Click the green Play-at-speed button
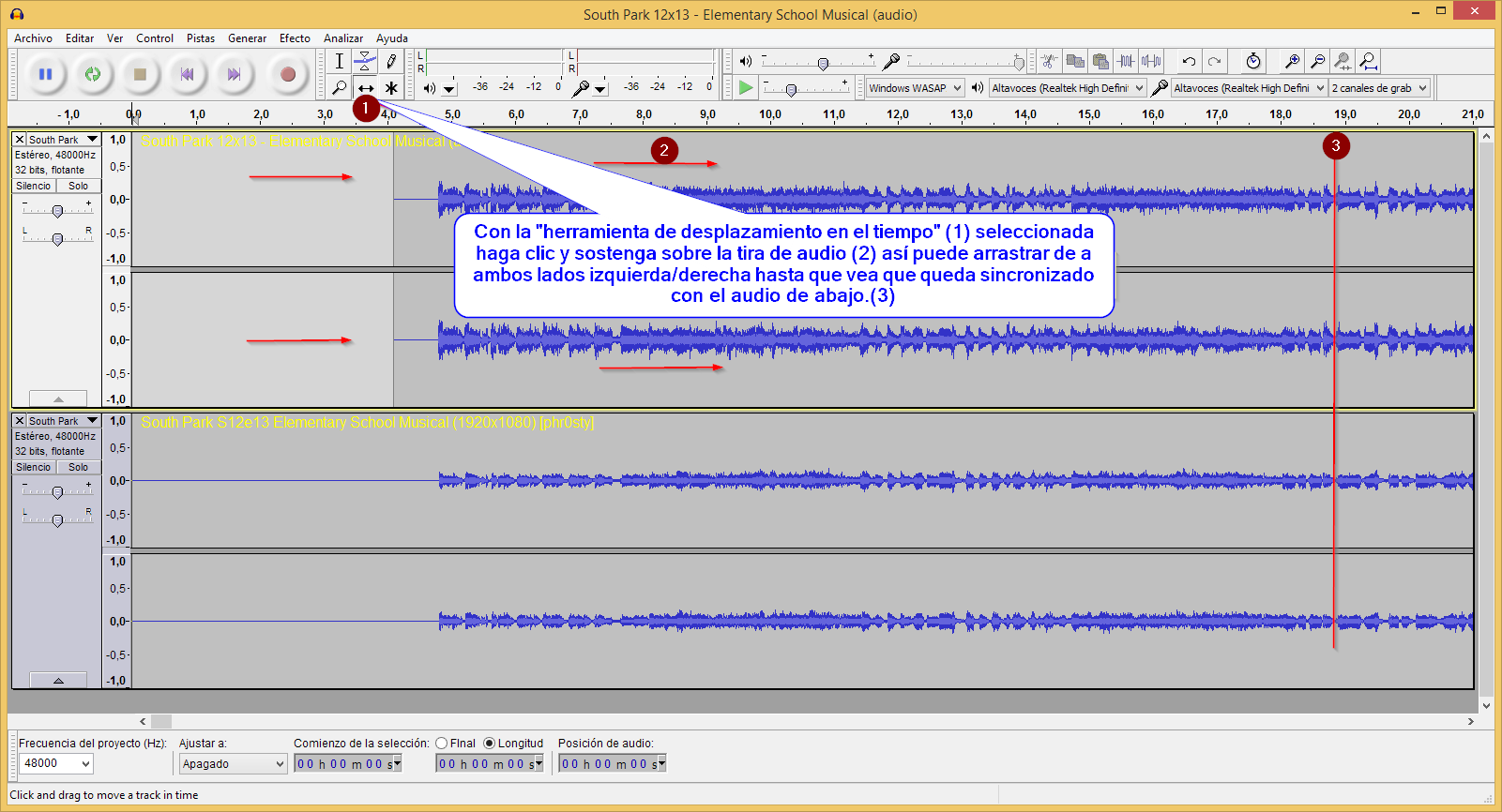Image resolution: width=1502 pixels, height=812 pixels. 746,87
